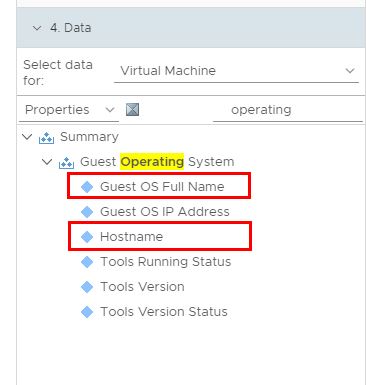The image size is (366, 385).
Task: Collapse the Guest Operating System node
Action: tap(47, 162)
